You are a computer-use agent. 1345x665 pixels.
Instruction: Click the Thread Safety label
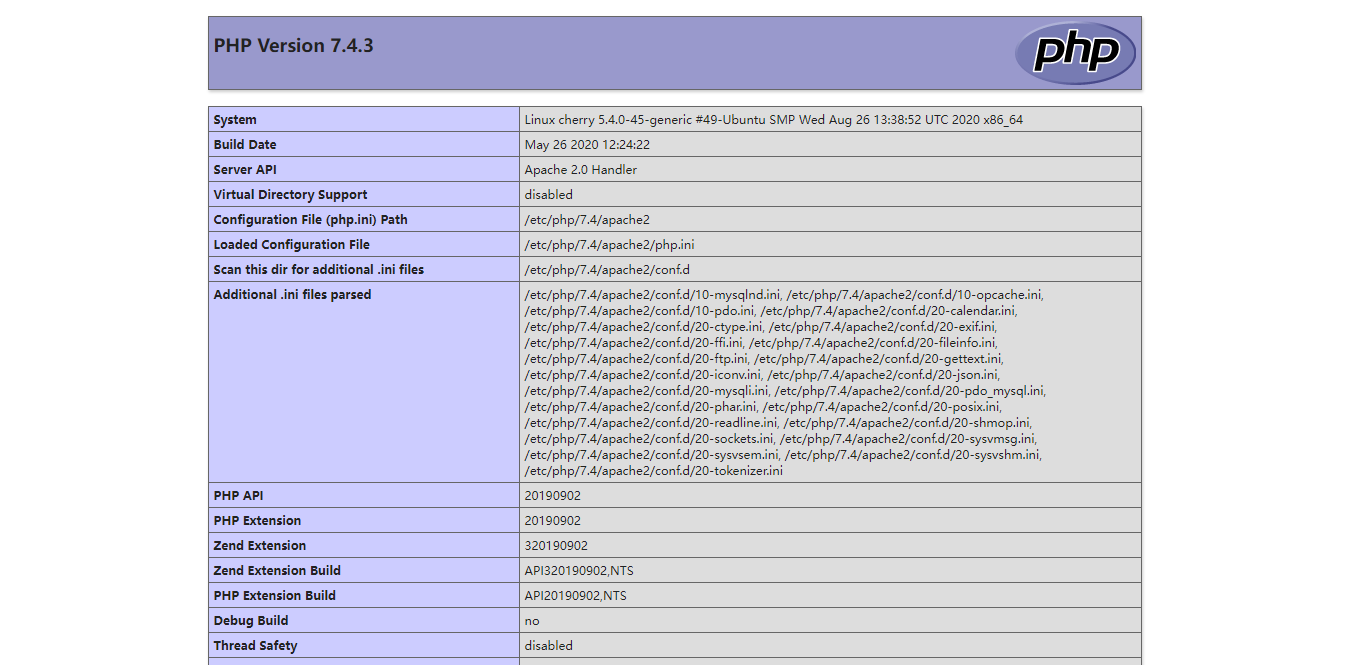pos(255,646)
